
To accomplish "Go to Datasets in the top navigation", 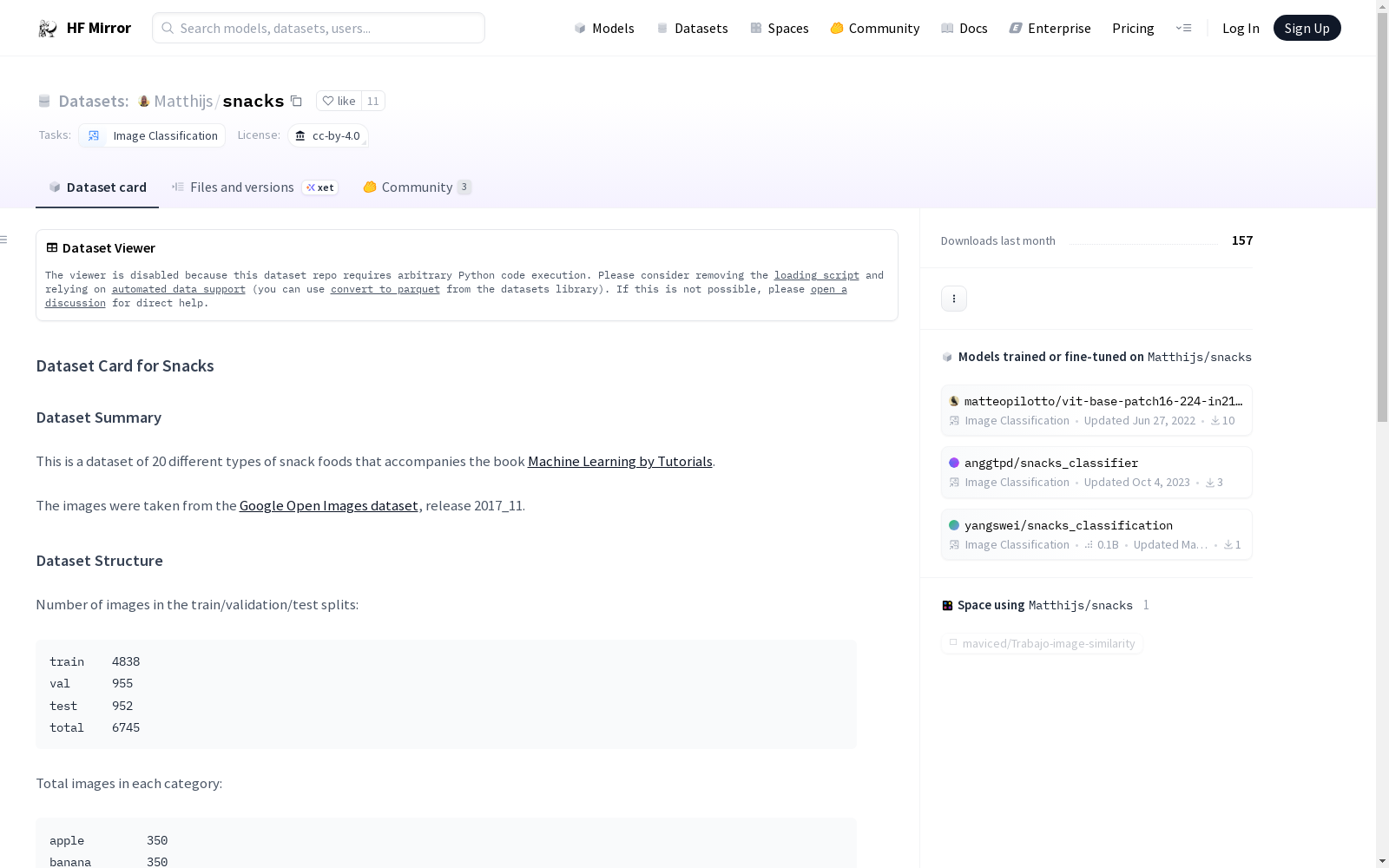I will click(692, 28).
